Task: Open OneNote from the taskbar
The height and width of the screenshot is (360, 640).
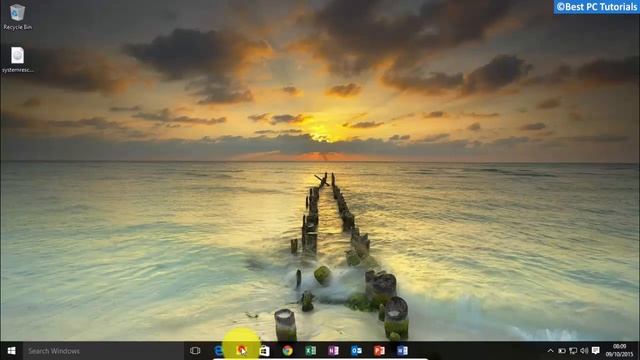Action: 333,351
